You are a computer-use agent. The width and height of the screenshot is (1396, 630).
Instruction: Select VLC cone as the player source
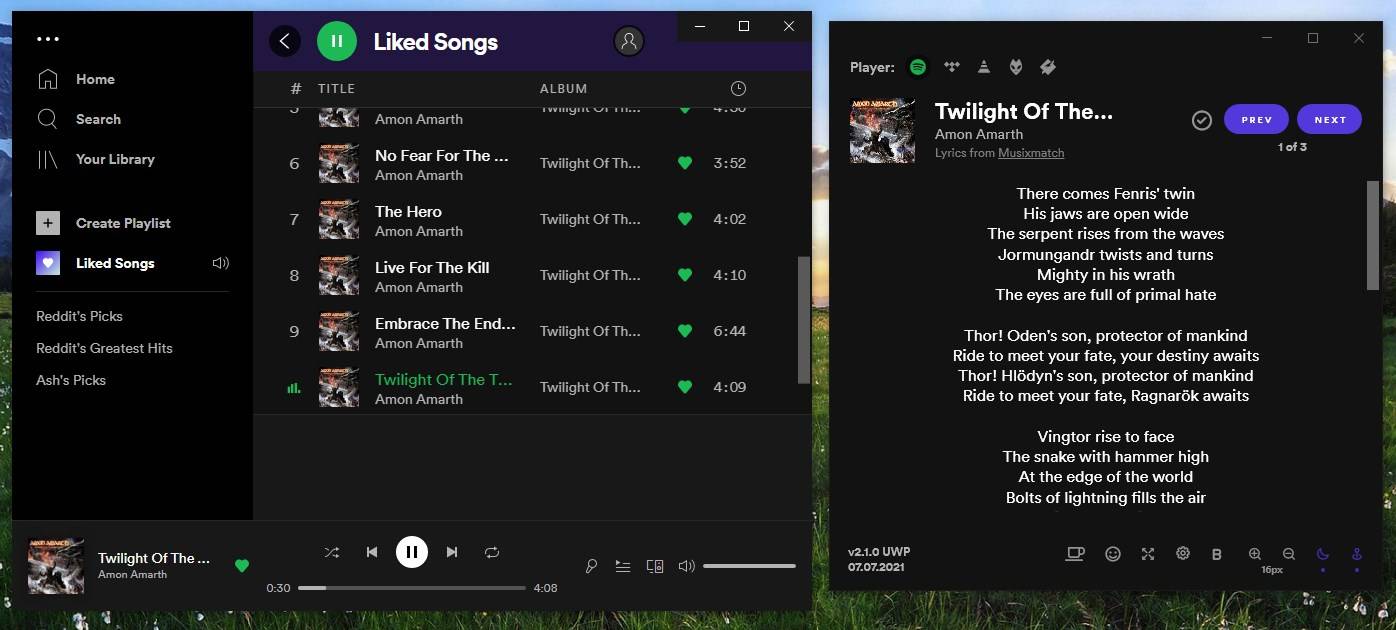[984, 67]
